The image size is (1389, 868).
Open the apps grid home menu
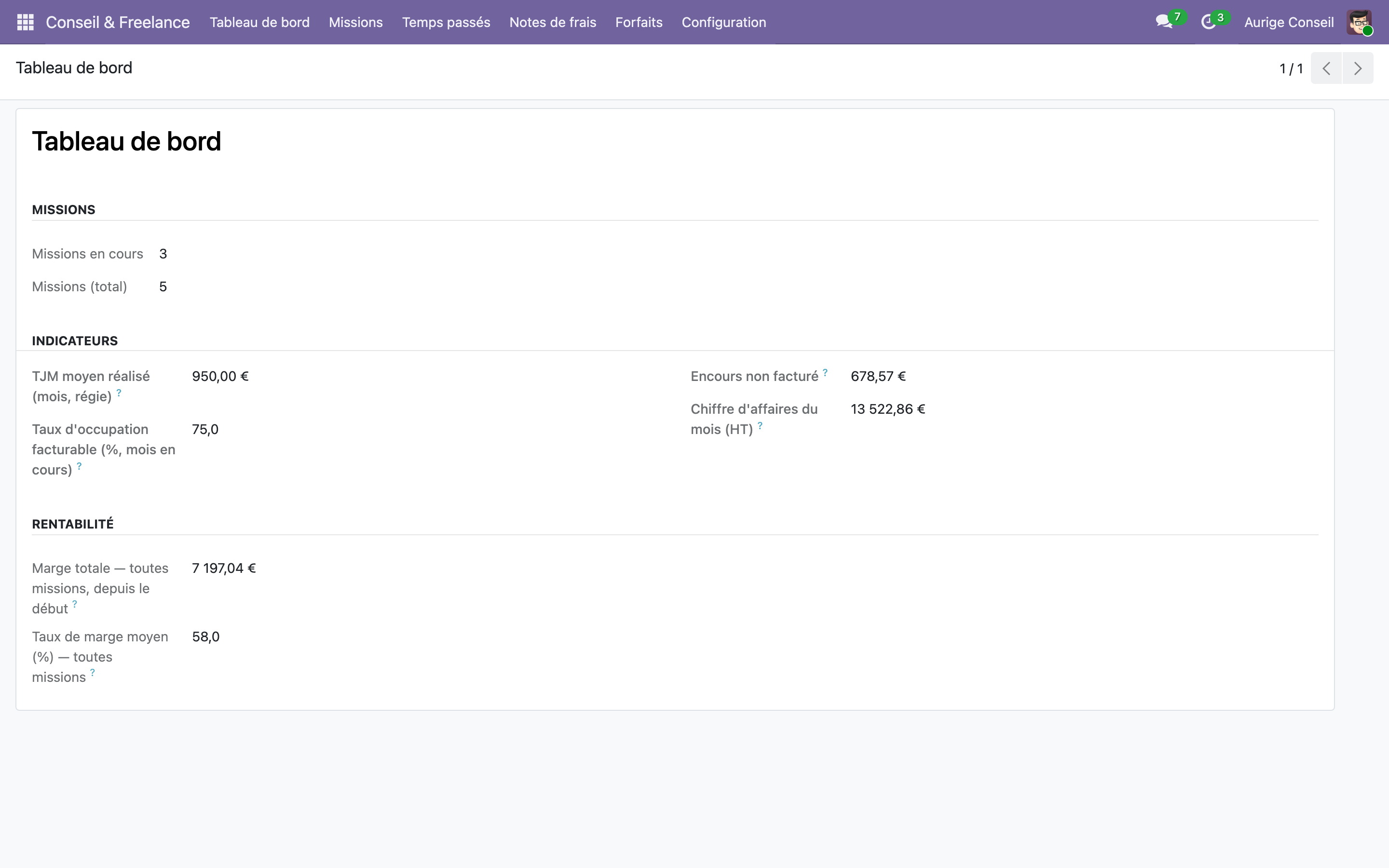coord(25,22)
